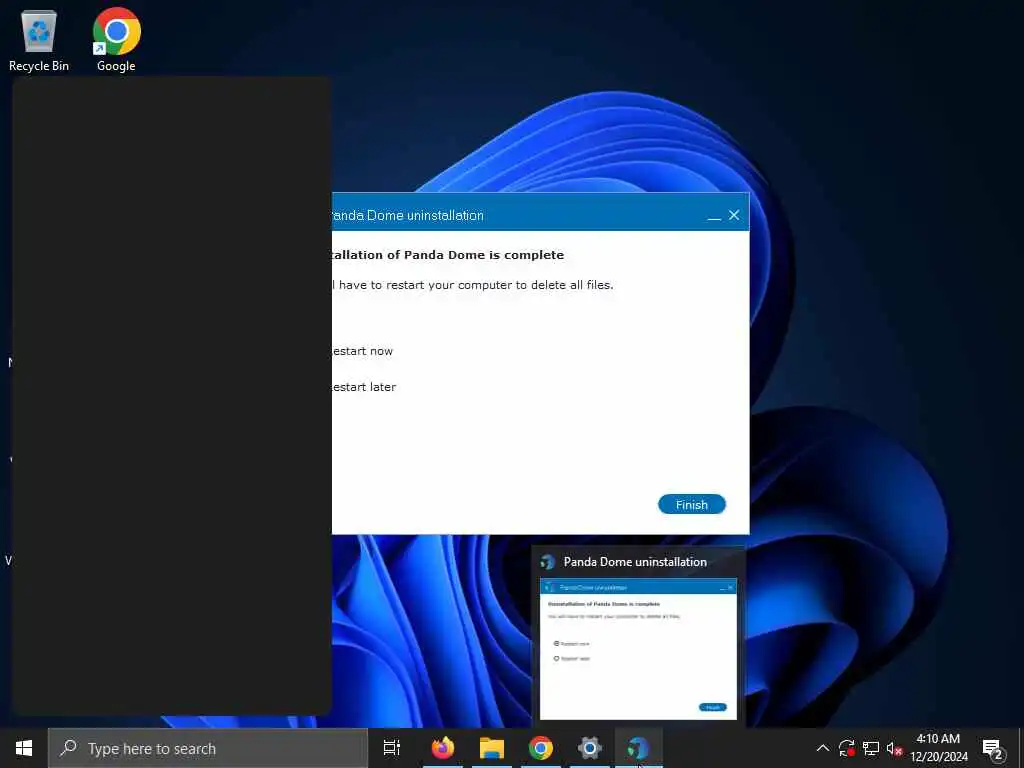
Task: Minimize the Panda Dome uninstallation window
Action: (714, 216)
